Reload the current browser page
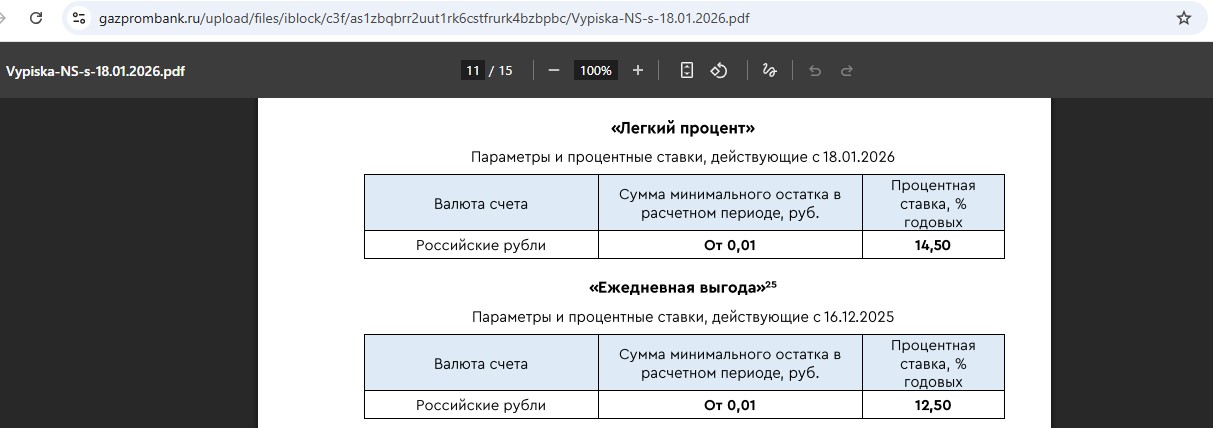Image resolution: width=1213 pixels, height=428 pixels. (x=36, y=18)
